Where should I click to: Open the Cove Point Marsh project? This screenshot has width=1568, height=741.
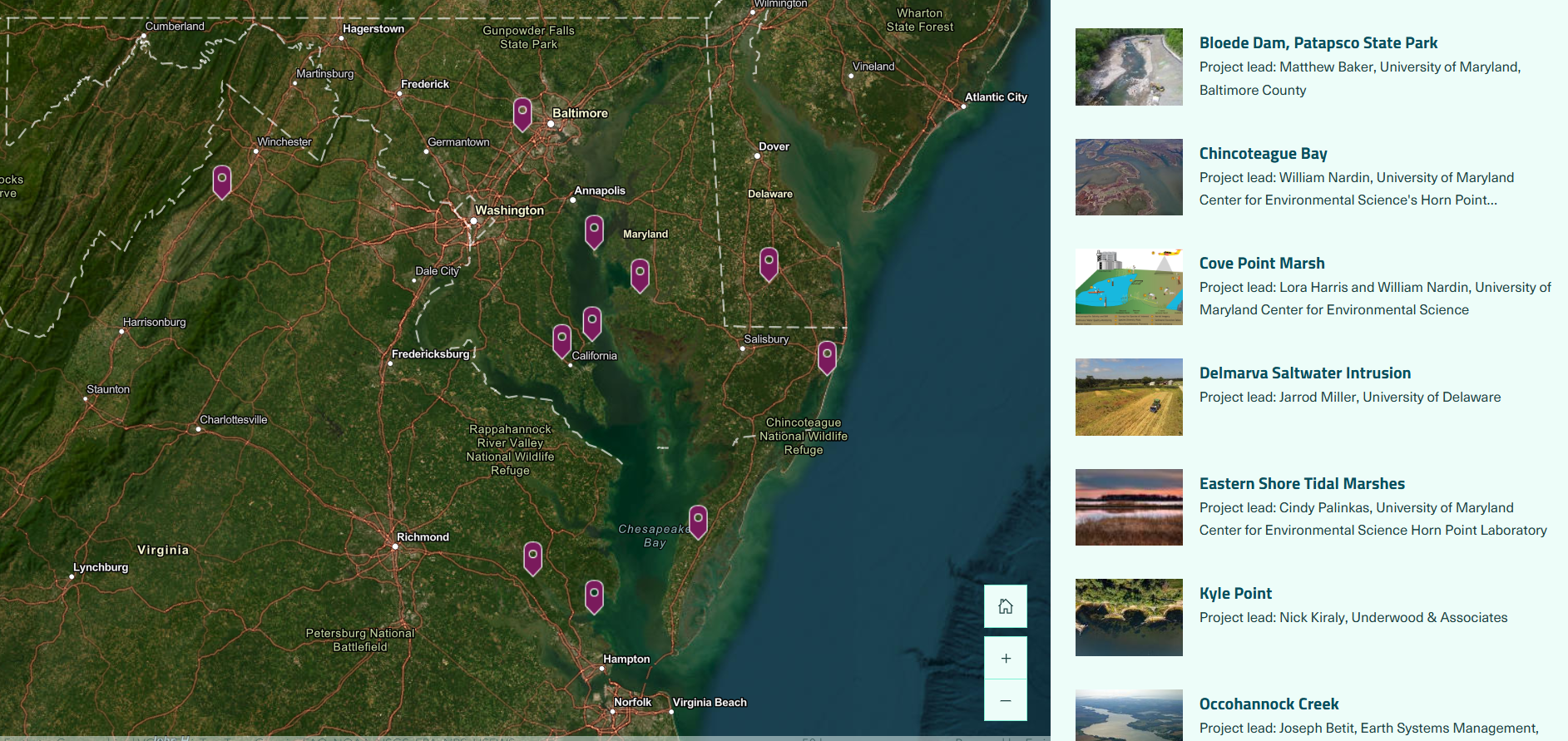1261,264
